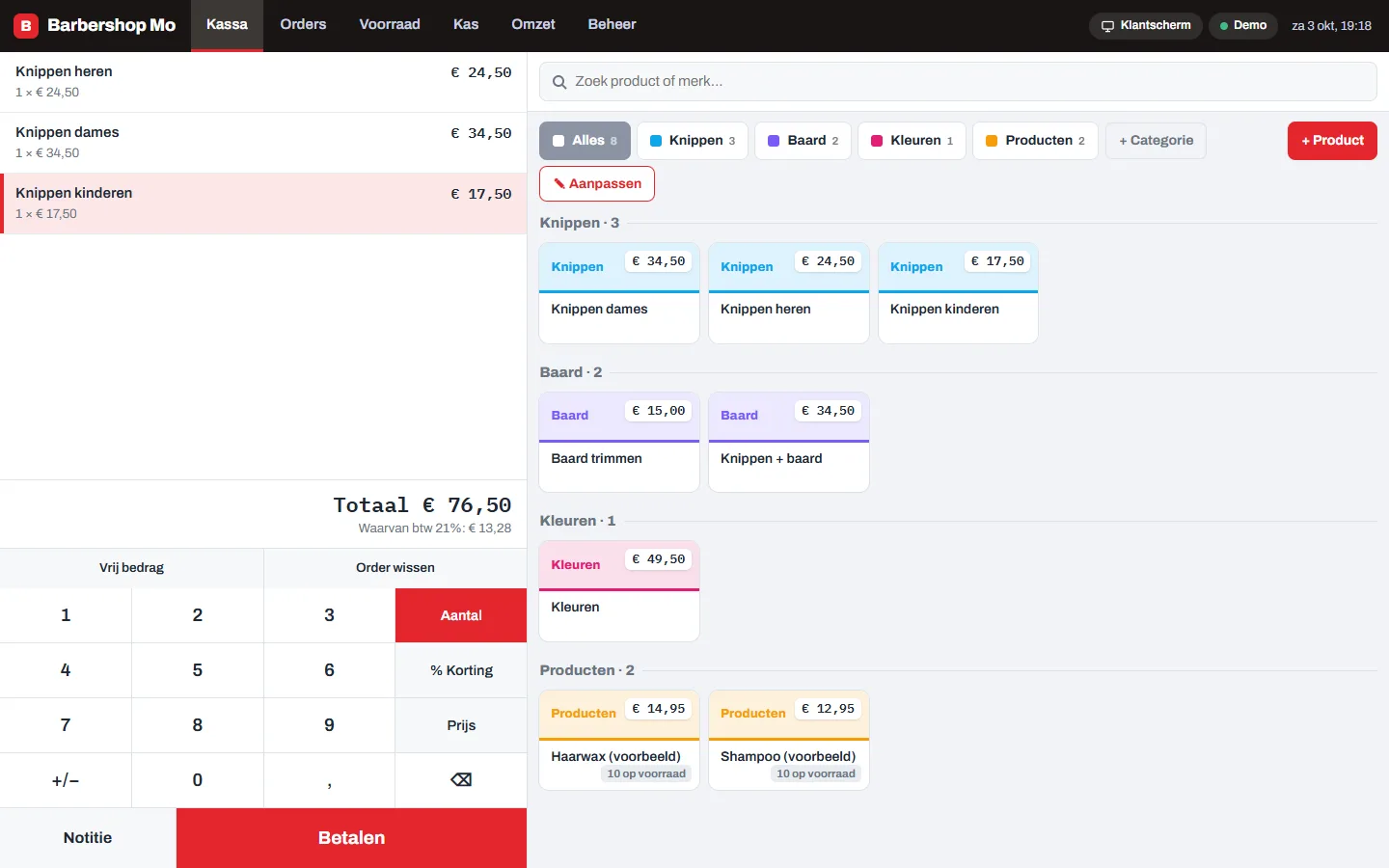Select the blue Knippen category swatch
This screenshot has width=1389, height=868.
pyautogui.click(x=656, y=141)
